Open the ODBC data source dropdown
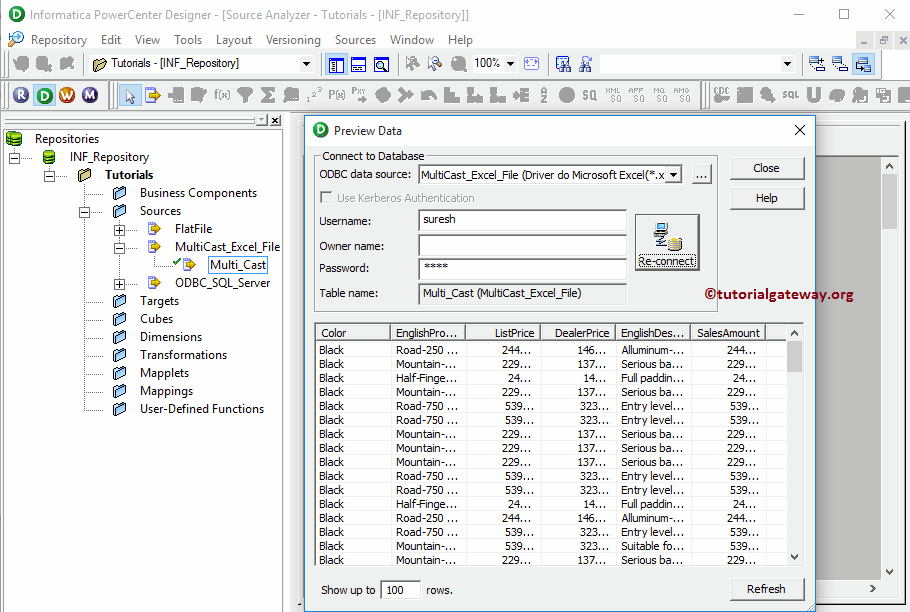 point(674,175)
